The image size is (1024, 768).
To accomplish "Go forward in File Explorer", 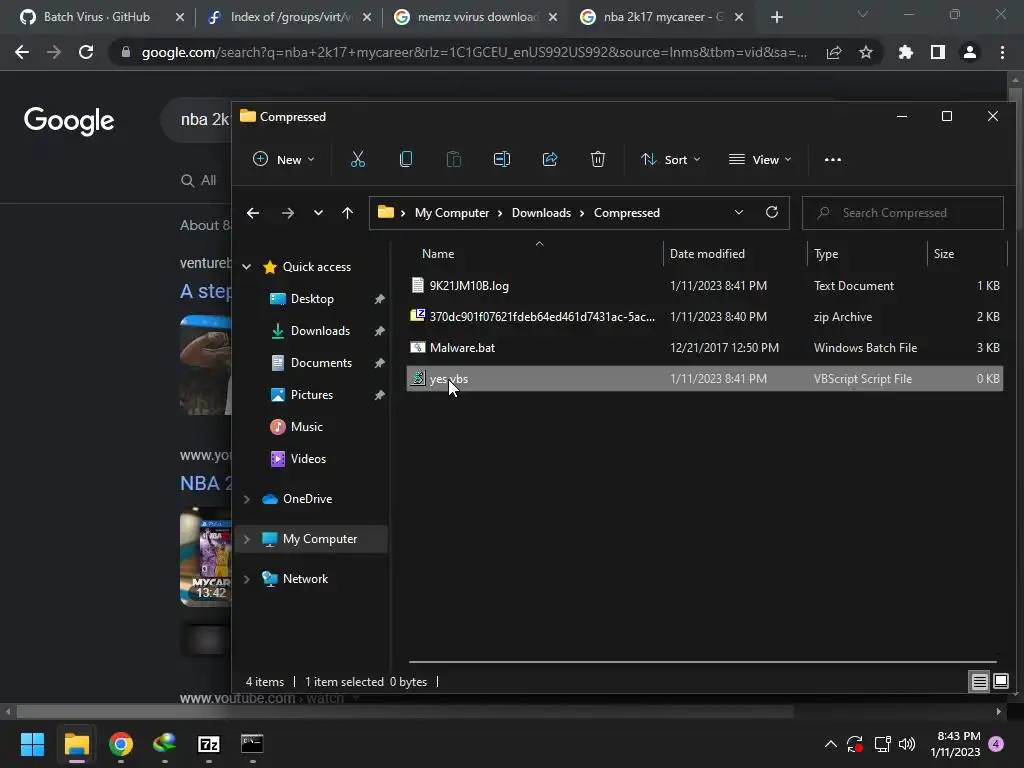I will click(287, 213).
